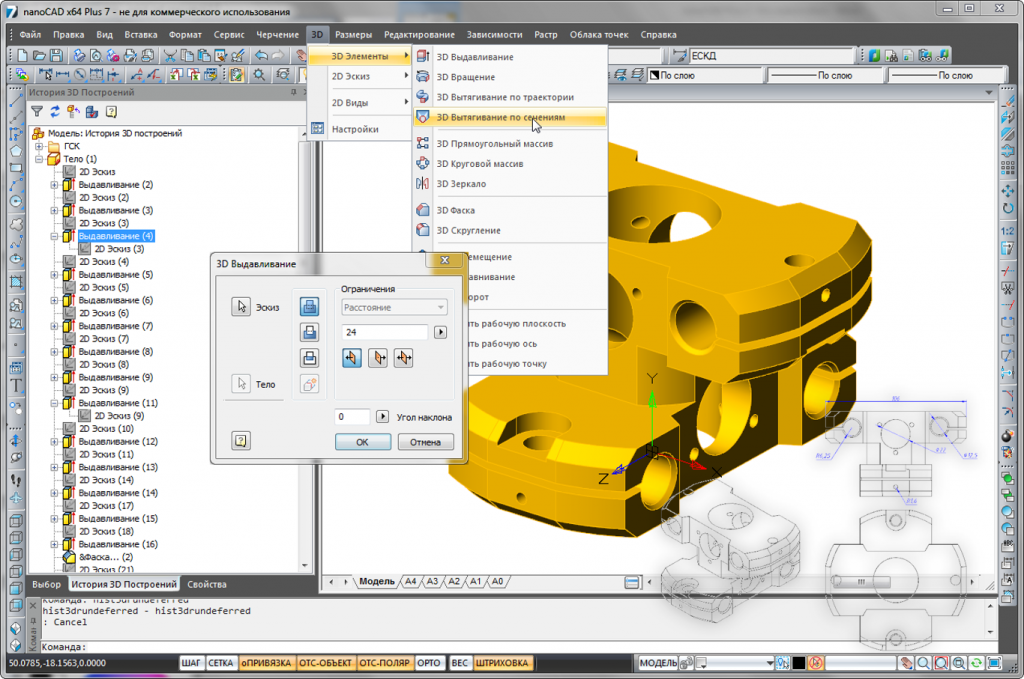Collapse the Тело (1) tree node
The width and height of the screenshot is (1024, 679).
[x=39, y=159]
